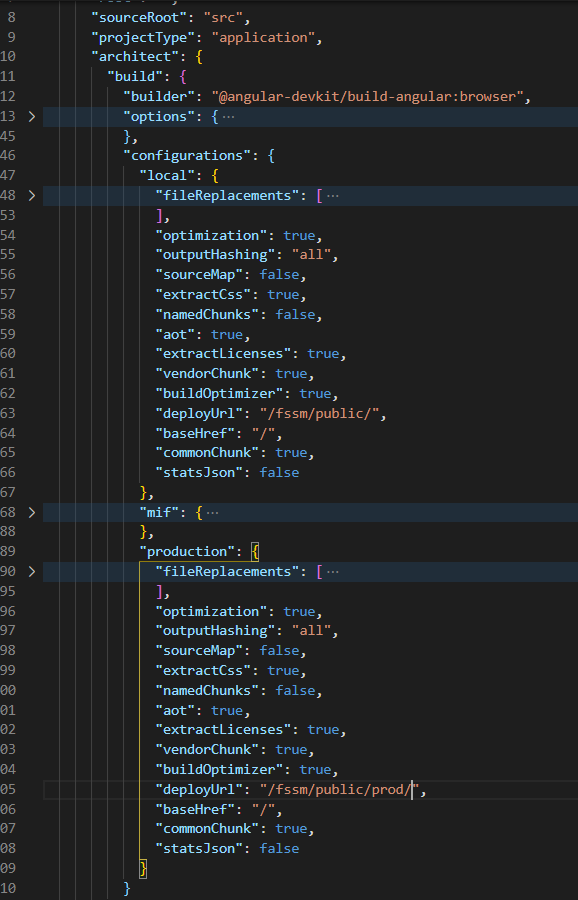The height and width of the screenshot is (900, 578).
Task: Select line 67 via its line number
Action: click(x=8, y=492)
